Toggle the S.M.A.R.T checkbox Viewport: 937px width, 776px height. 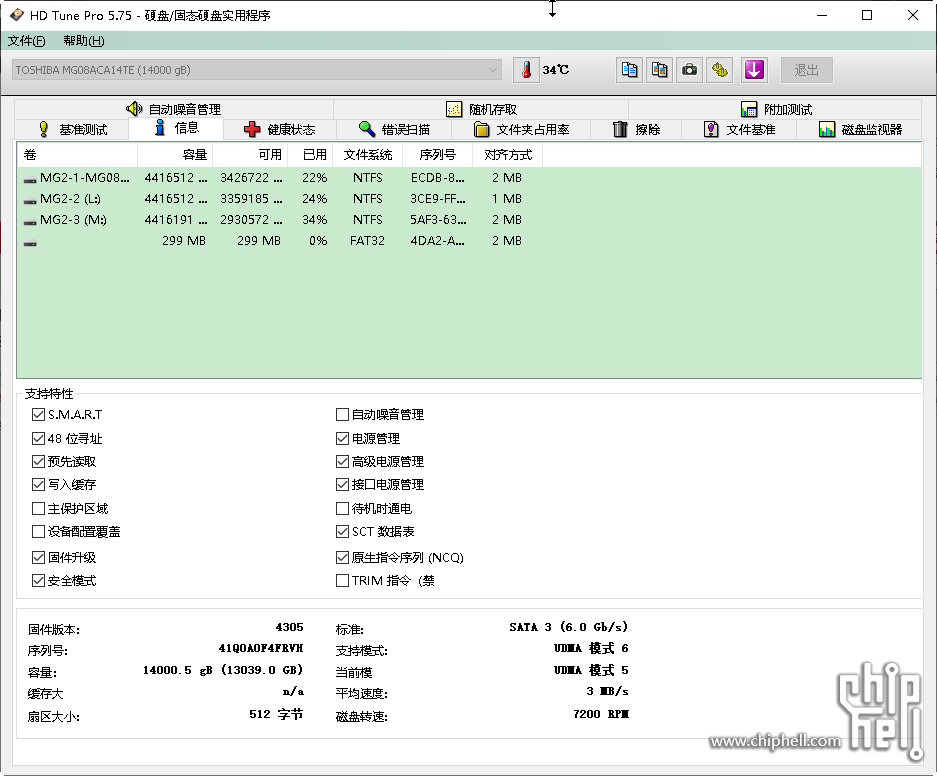(38, 414)
